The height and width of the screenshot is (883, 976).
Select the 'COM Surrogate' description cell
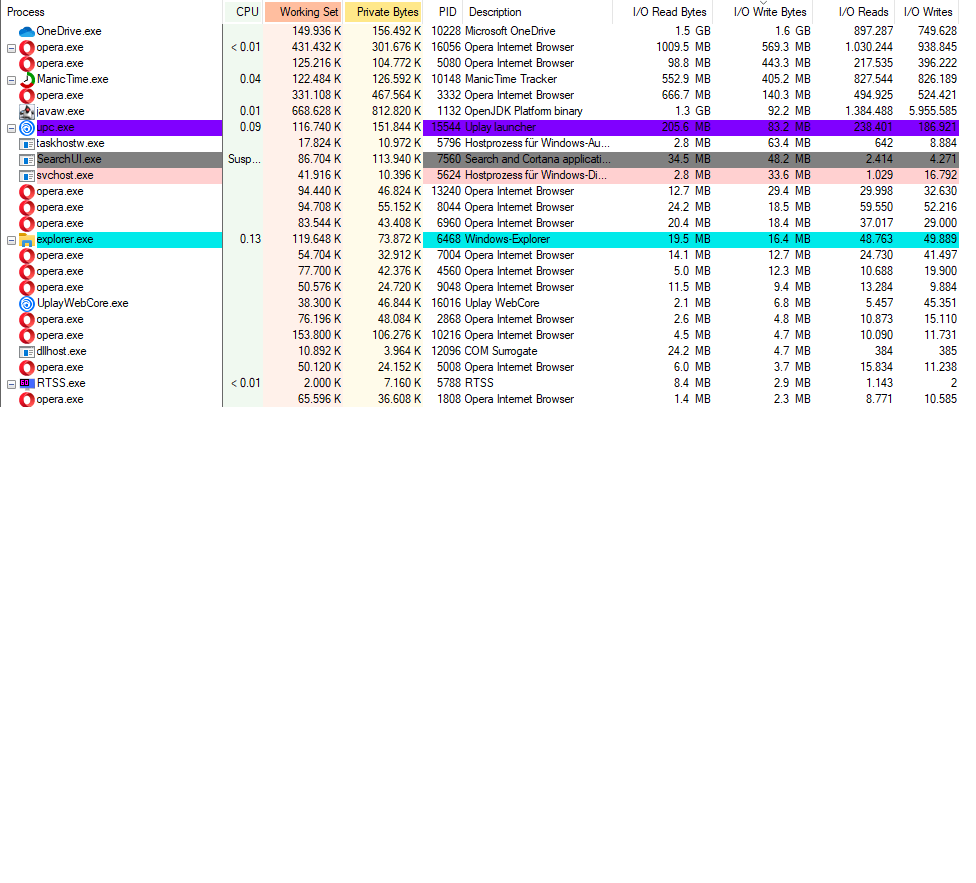[501, 352]
